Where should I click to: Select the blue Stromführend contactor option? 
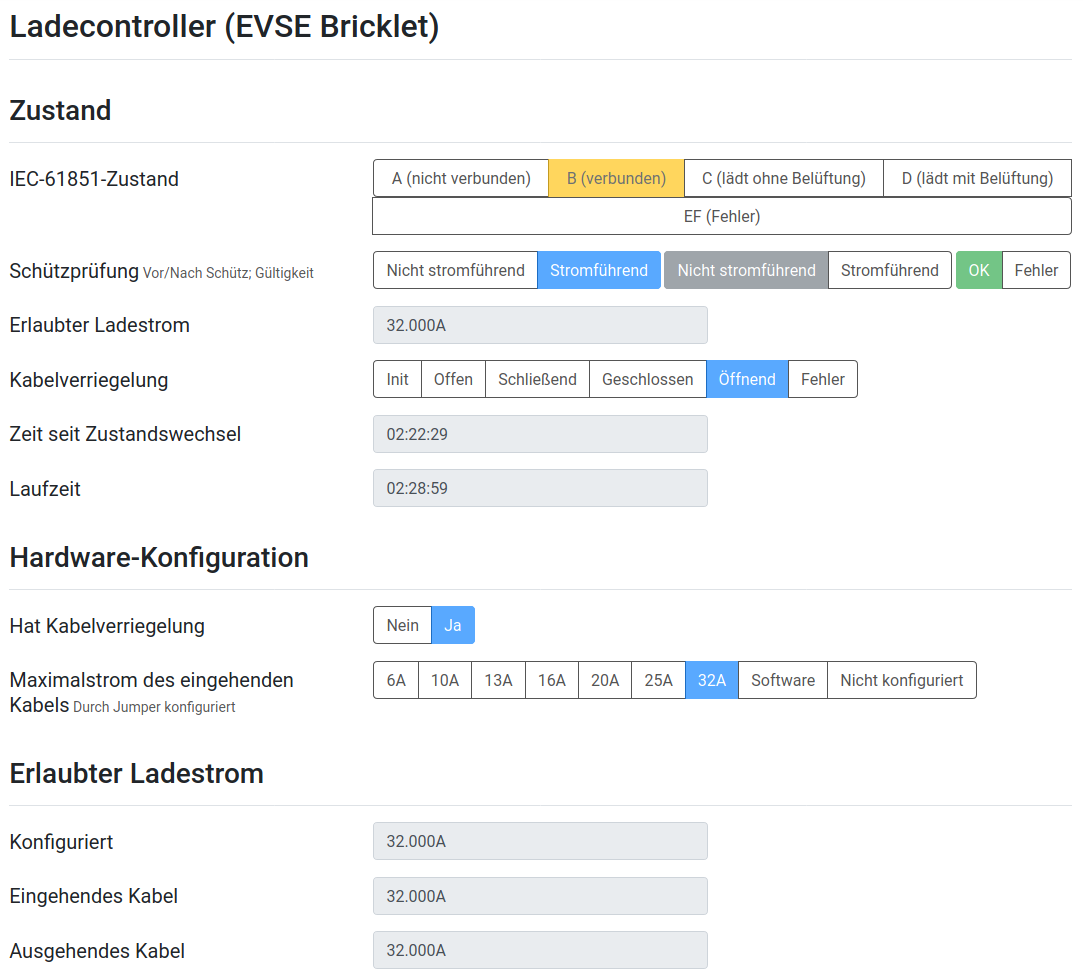(599, 270)
